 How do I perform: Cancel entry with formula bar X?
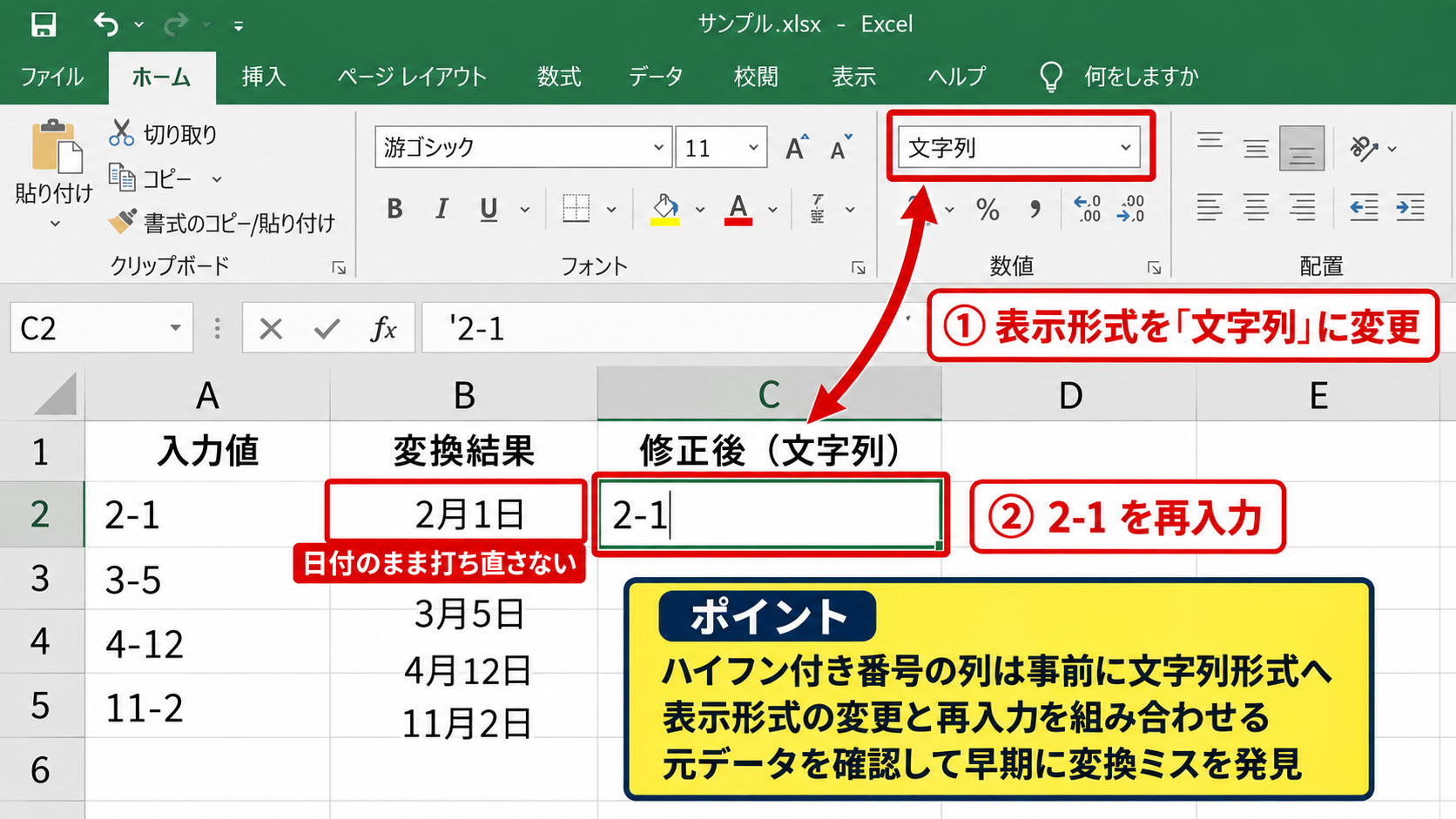[271, 328]
